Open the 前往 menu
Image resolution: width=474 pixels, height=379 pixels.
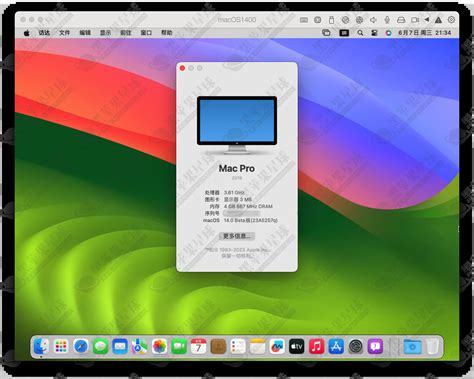click(x=126, y=33)
